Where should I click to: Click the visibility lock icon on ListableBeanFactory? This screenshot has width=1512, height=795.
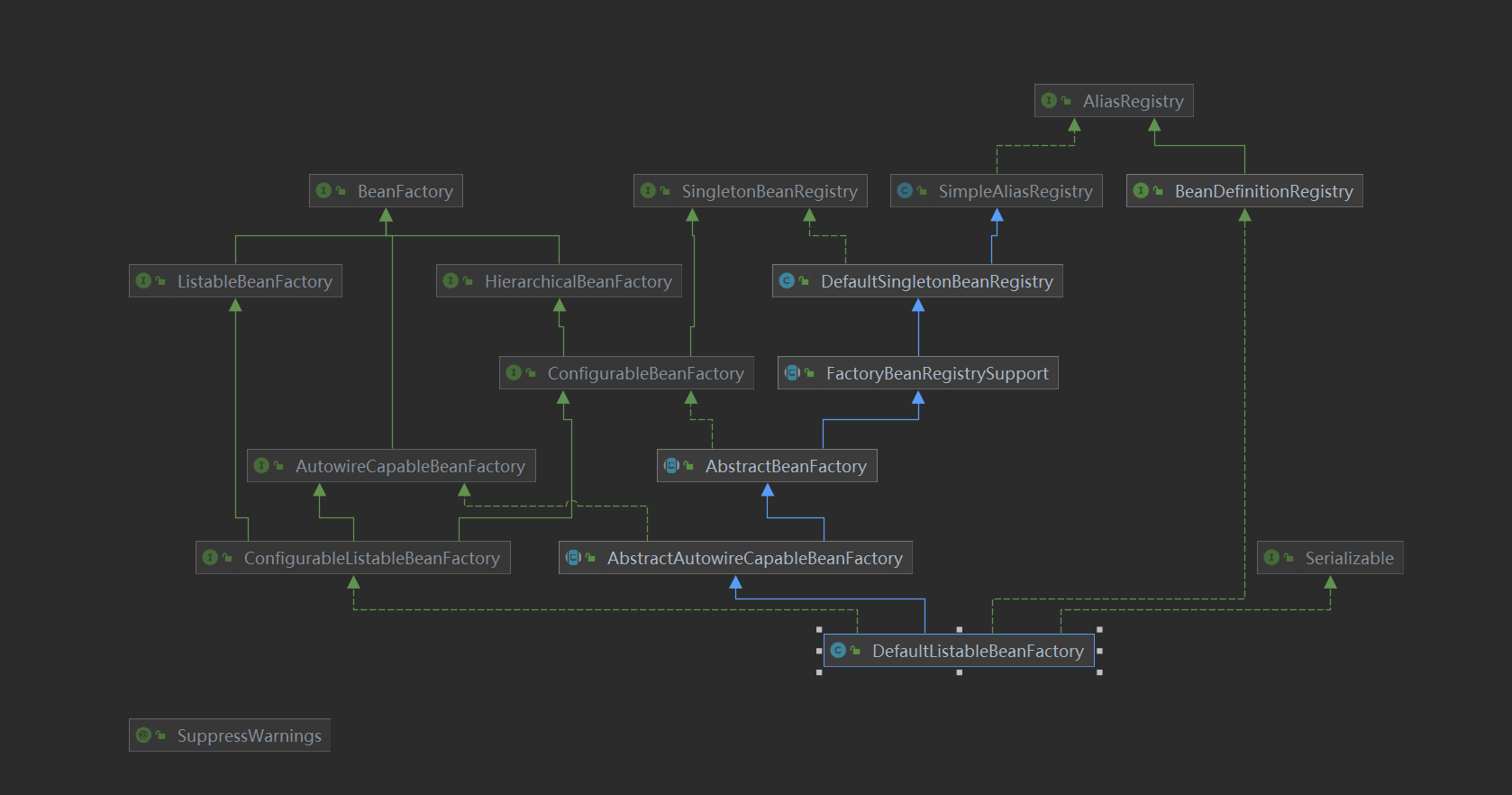coord(160,281)
